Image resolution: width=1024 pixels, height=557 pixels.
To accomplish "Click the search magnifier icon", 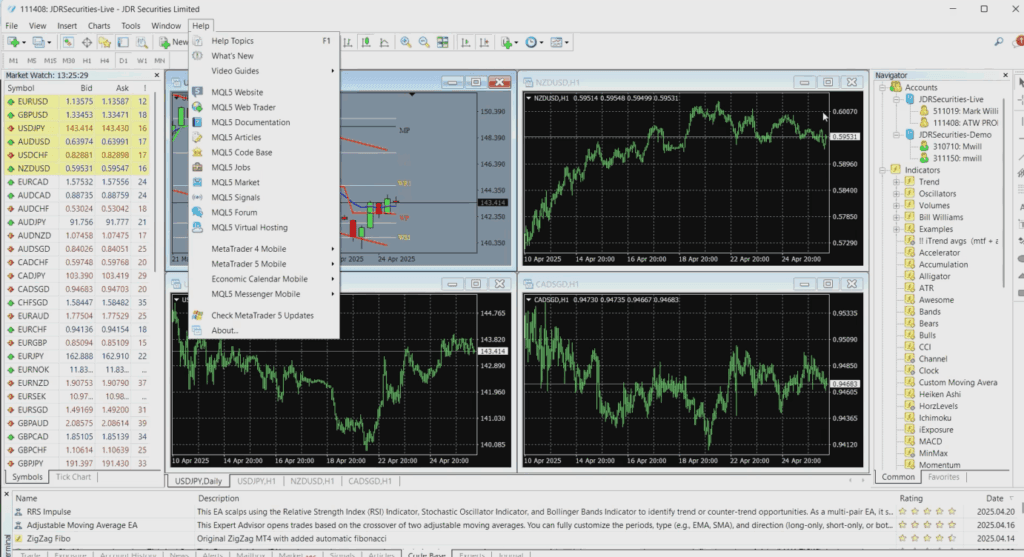I will point(999,42).
